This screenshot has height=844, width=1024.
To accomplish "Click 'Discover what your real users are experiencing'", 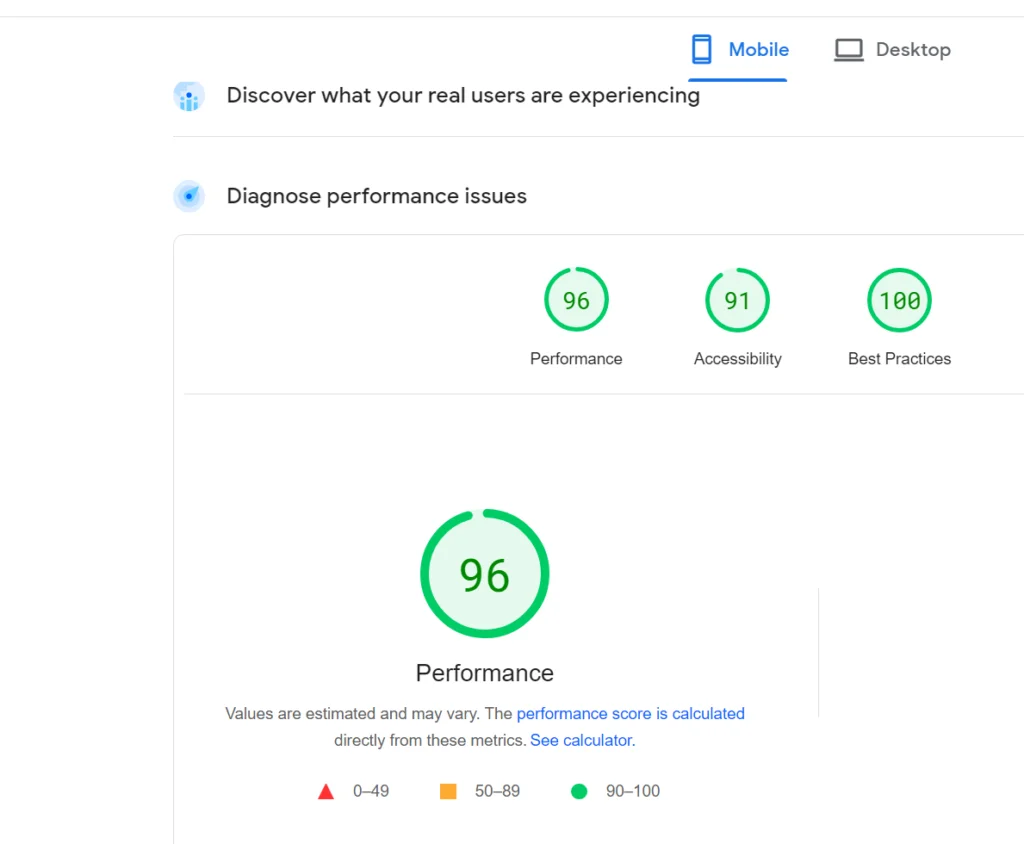I will 463,95.
